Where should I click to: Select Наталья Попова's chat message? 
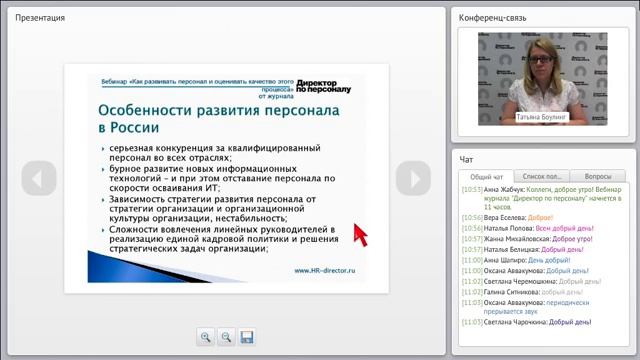coord(528,228)
